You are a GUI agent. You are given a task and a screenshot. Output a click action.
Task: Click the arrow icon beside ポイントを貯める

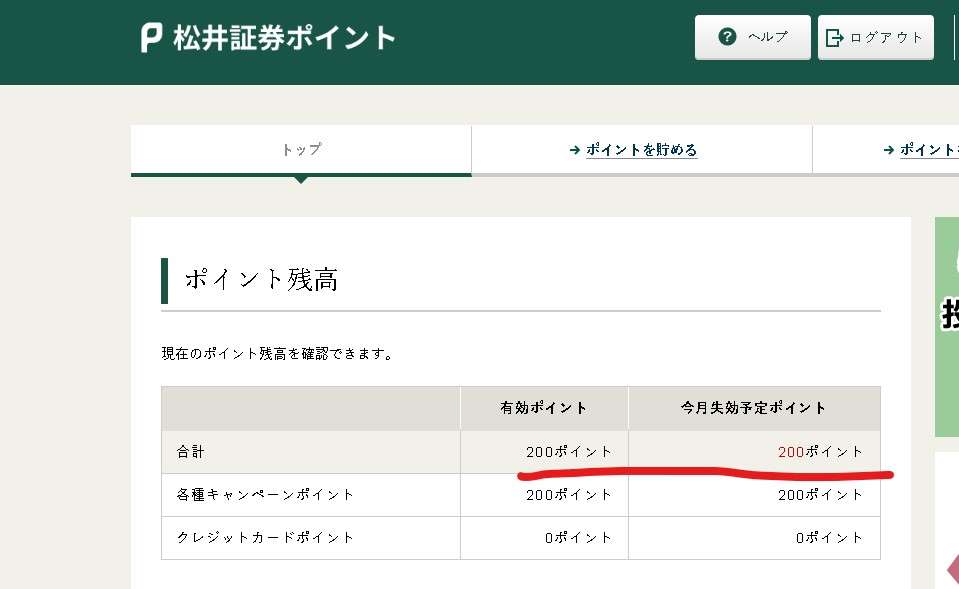tap(574, 150)
